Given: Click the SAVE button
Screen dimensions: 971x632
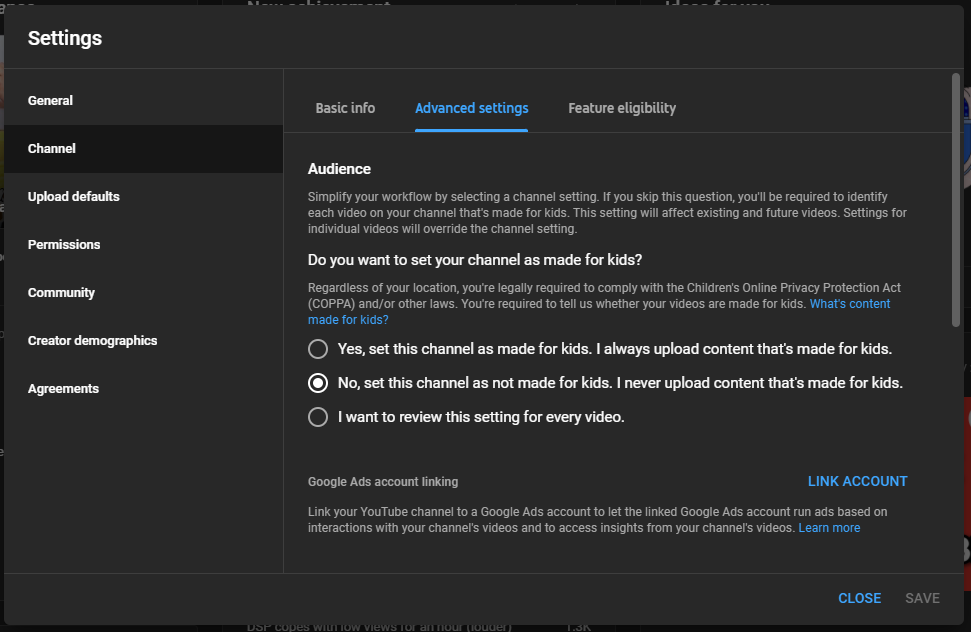Looking at the screenshot, I should [922, 598].
